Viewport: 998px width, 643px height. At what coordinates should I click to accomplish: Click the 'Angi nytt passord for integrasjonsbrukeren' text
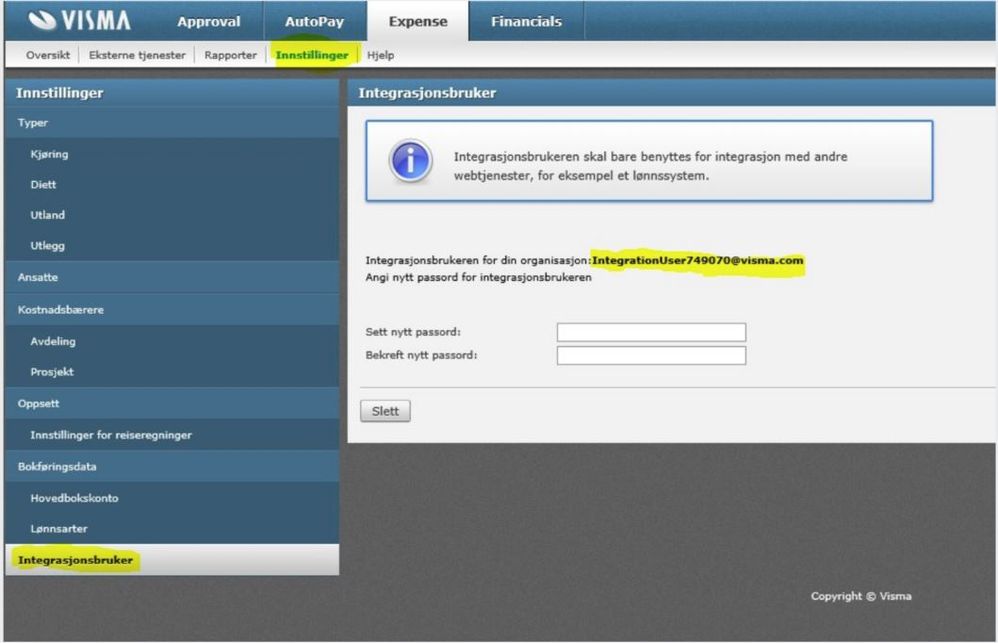click(x=478, y=278)
